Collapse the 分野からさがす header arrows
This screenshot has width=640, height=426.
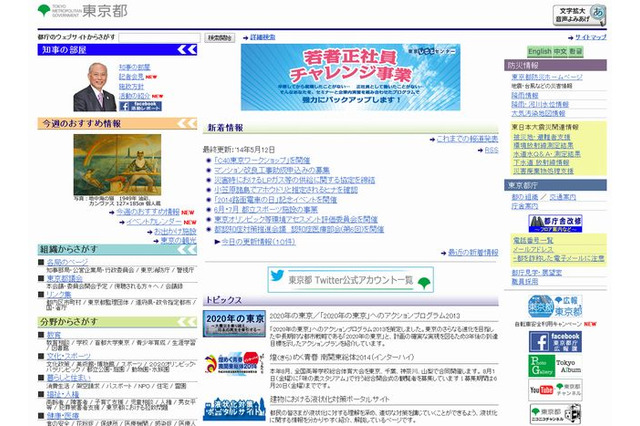187,322
